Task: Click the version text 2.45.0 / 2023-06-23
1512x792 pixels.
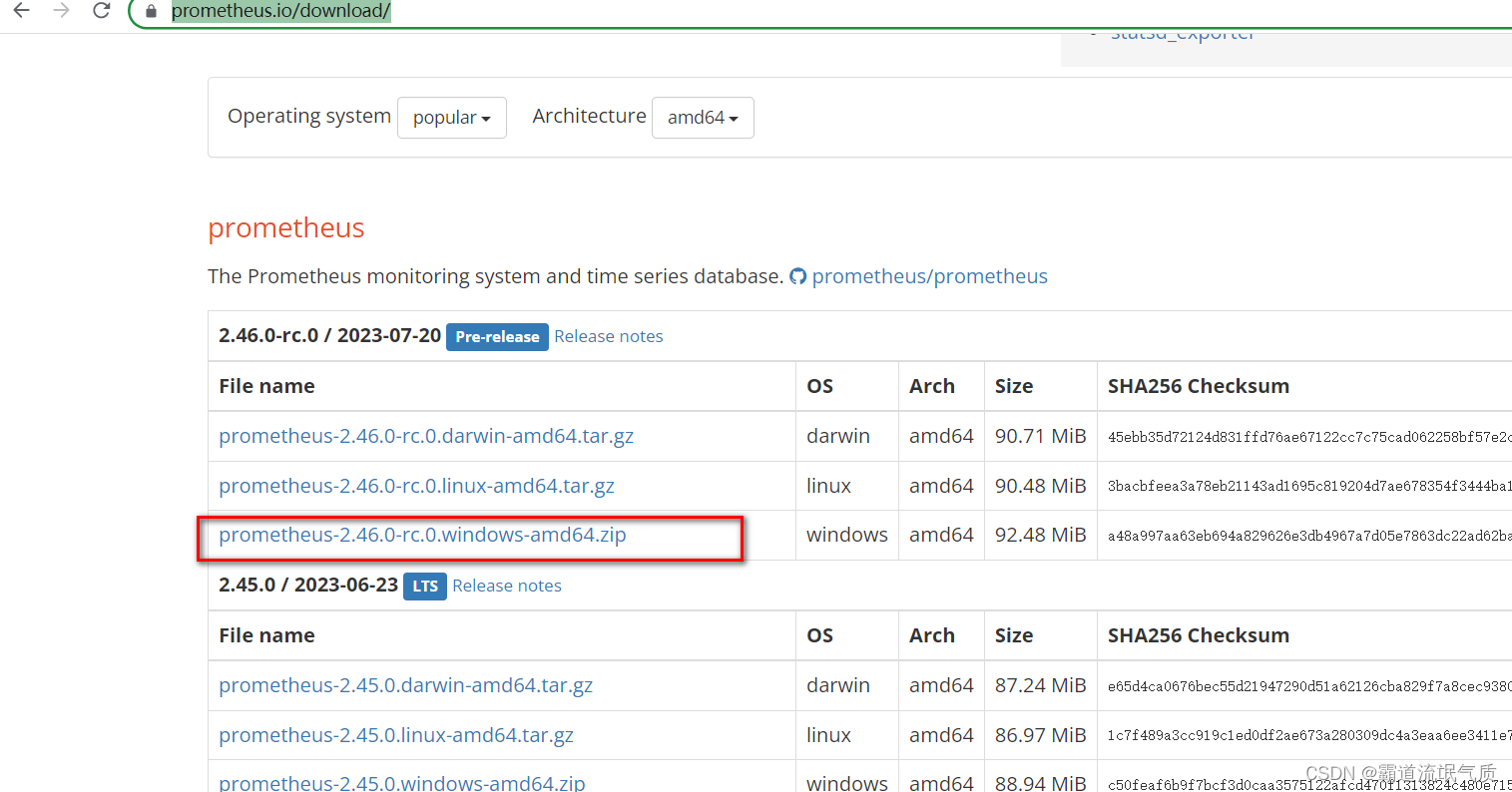Action: coord(308,585)
